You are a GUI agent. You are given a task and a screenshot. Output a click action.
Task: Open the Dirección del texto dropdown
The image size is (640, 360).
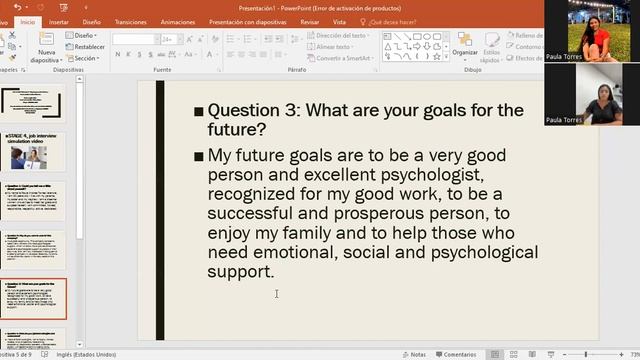point(338,36)
